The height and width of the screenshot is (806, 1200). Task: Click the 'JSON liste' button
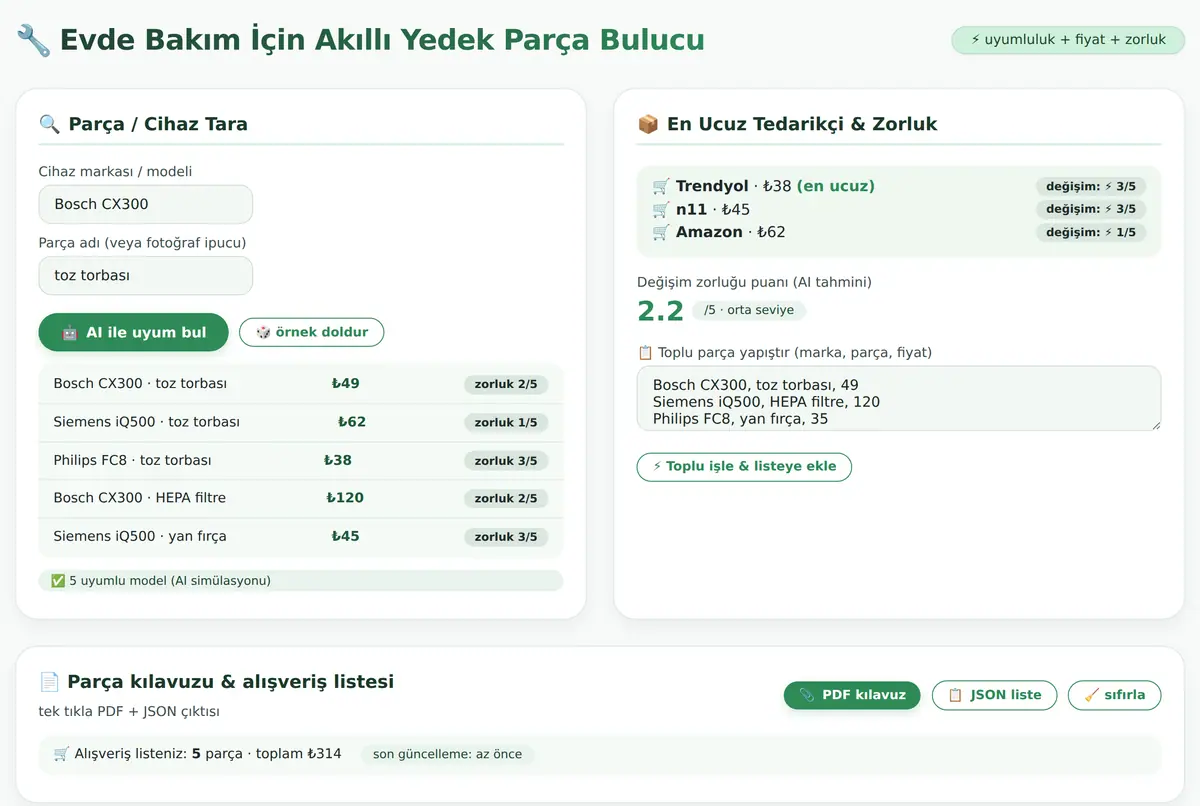click(x=994, y=695)
